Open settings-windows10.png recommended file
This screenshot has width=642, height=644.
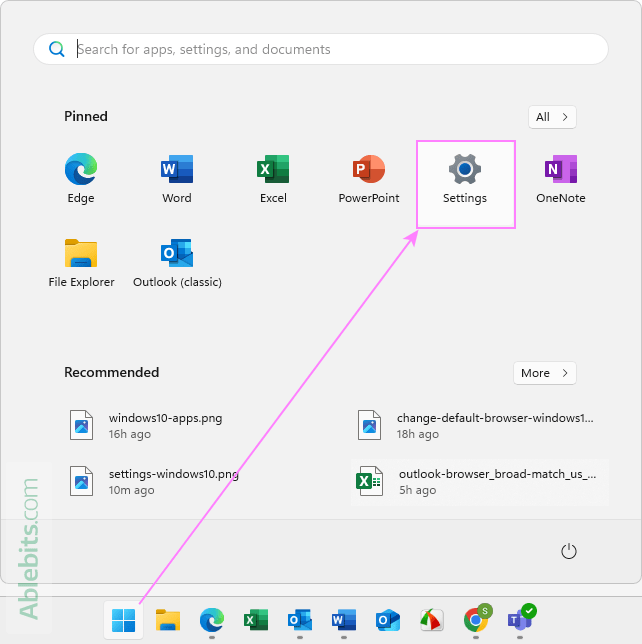(x=154, y=481)
